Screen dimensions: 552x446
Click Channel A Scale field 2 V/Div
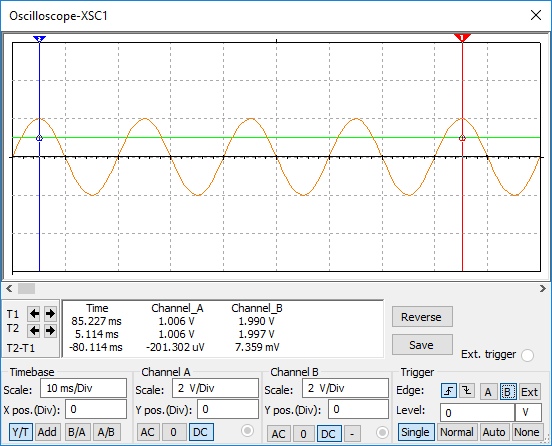215,388
